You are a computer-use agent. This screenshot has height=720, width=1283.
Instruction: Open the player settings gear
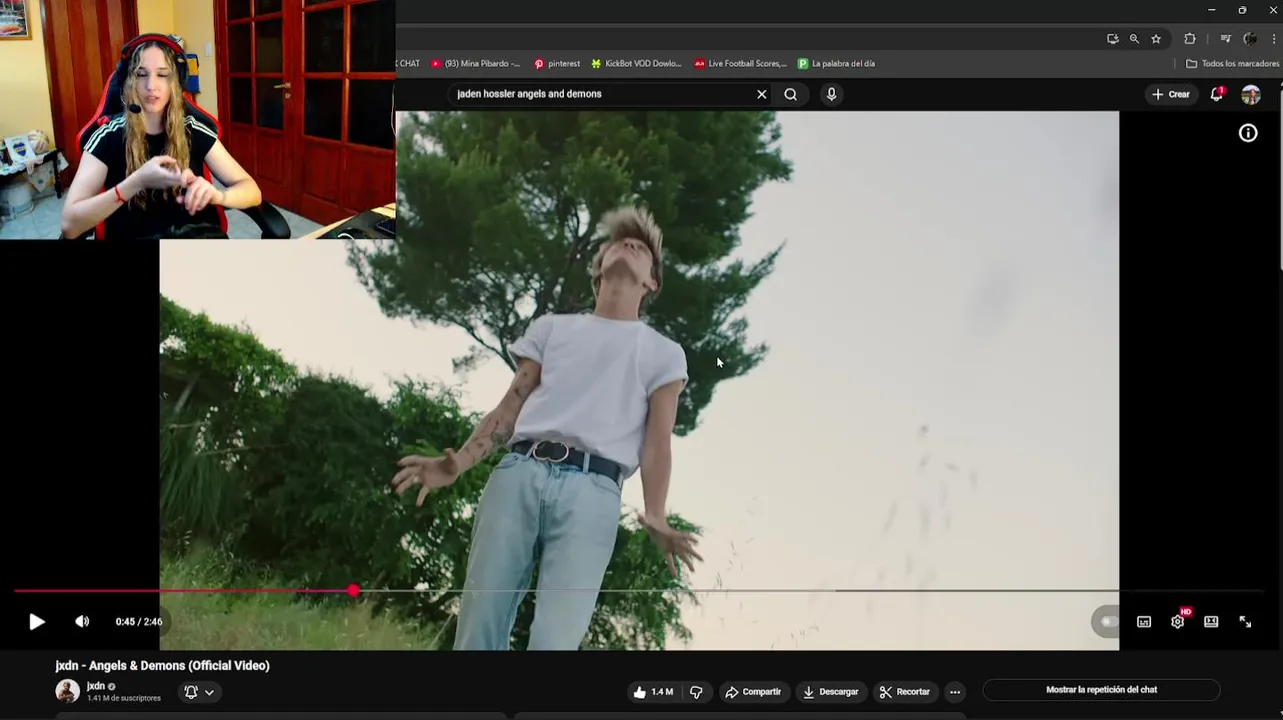(1178, 622)
